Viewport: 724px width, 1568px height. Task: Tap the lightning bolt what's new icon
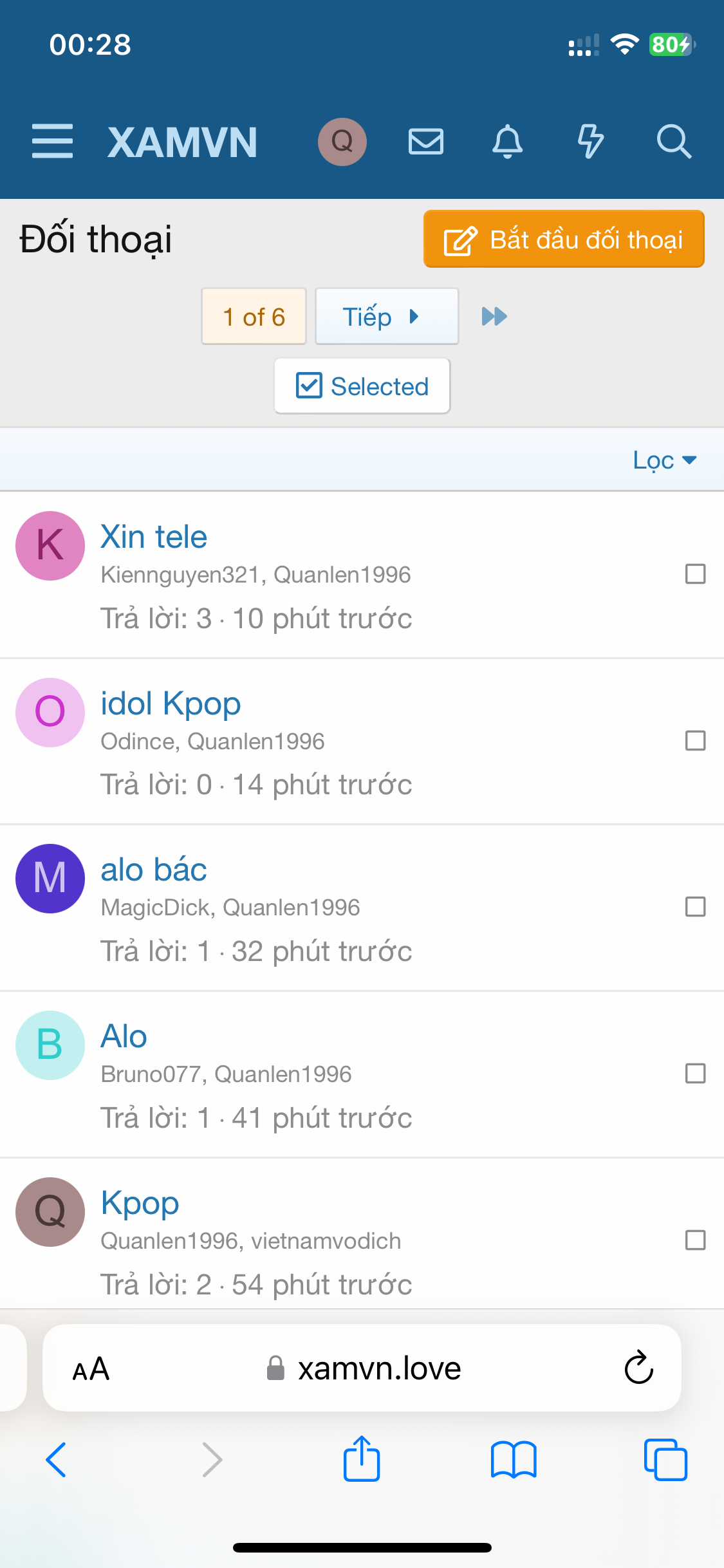(589, 142)
